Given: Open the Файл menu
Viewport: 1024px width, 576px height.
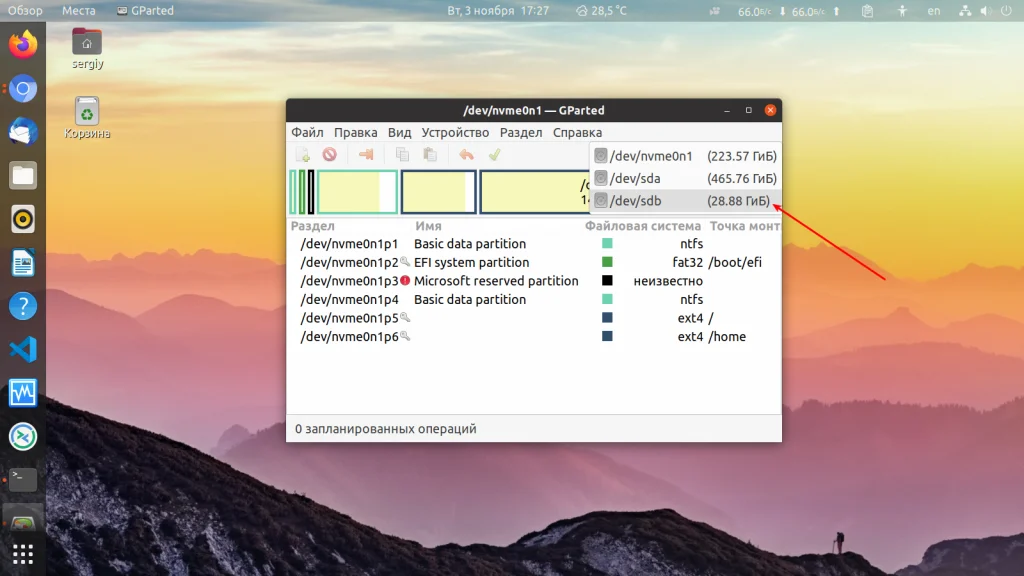Looking at the screenshot, I should pos(307,133).
